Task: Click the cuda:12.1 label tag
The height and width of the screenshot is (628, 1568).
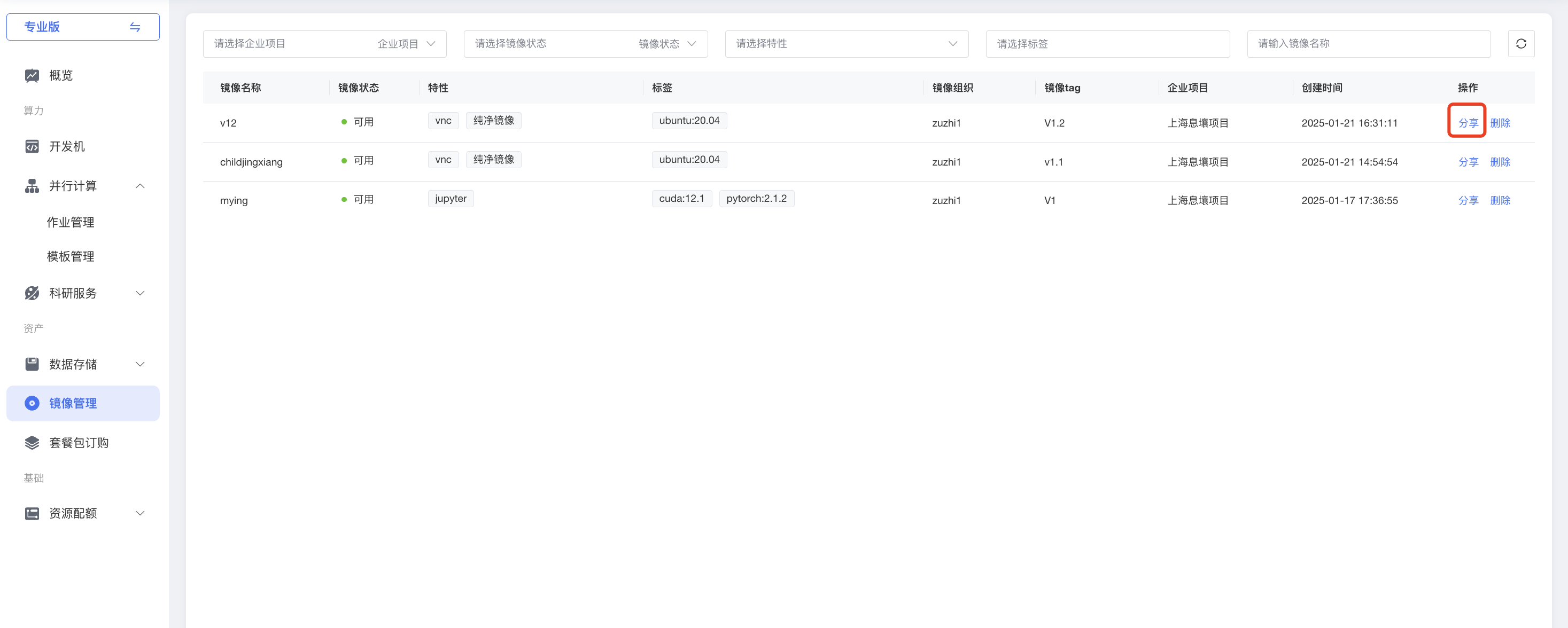Action: 682,198
